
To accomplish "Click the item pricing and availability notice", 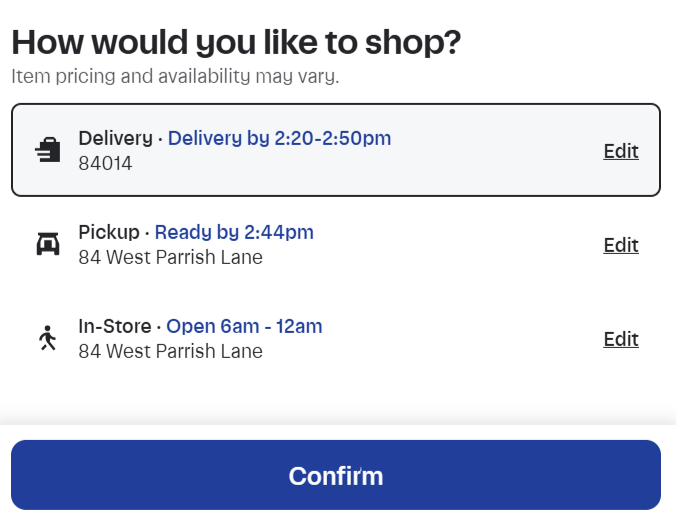I will pos(175,76).
